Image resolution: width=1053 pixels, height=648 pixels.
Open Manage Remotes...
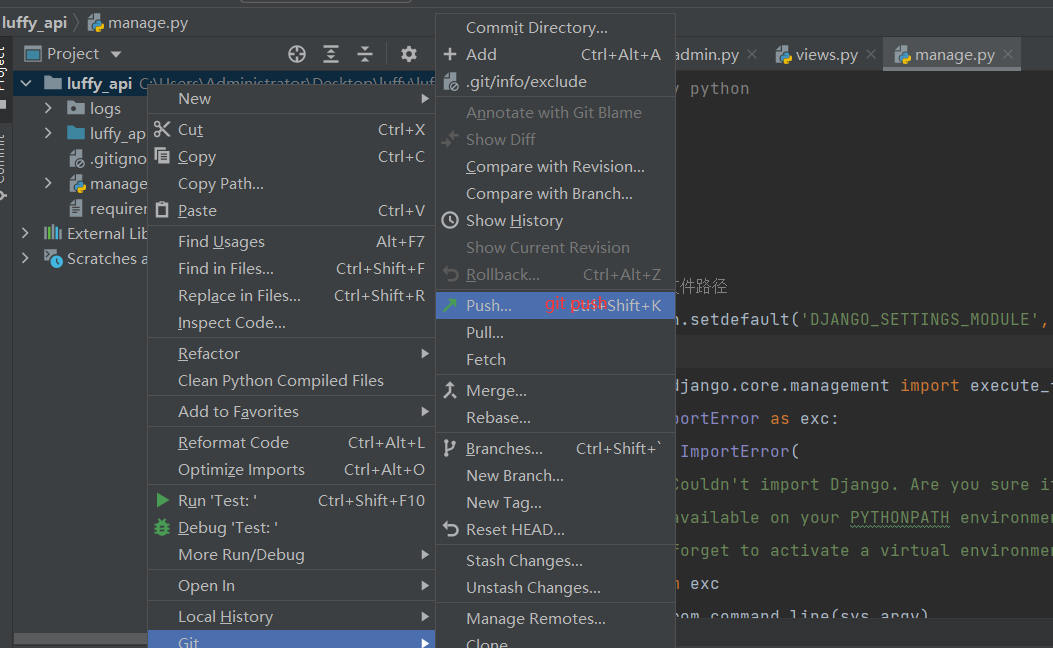pos(555,618)
